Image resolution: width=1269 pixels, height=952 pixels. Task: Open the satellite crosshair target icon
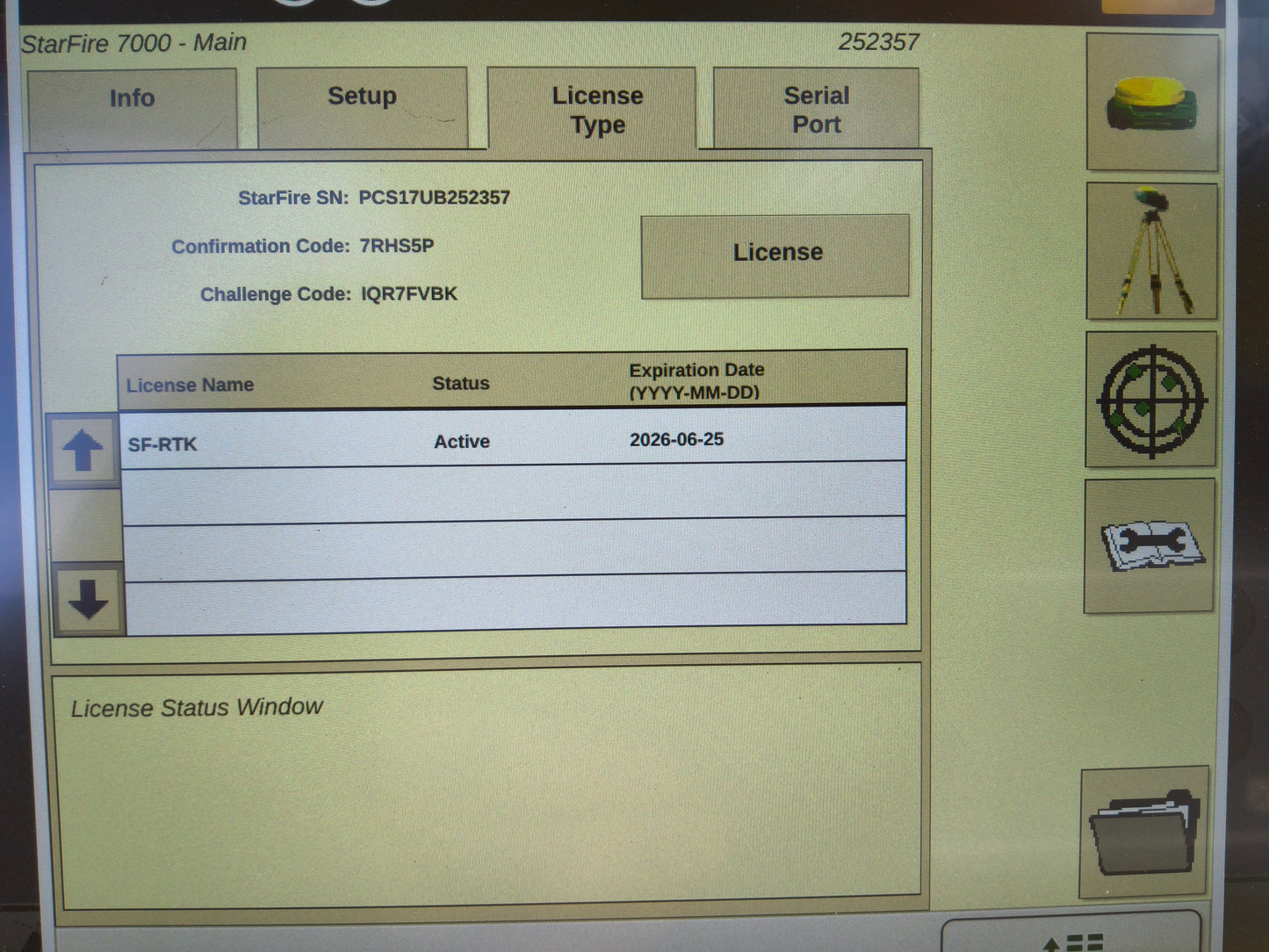(1151, 400)
